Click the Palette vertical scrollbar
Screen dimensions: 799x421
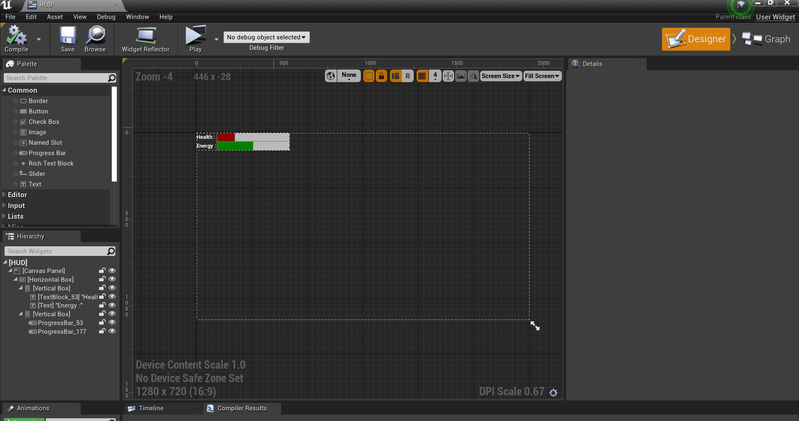(114, 134)
